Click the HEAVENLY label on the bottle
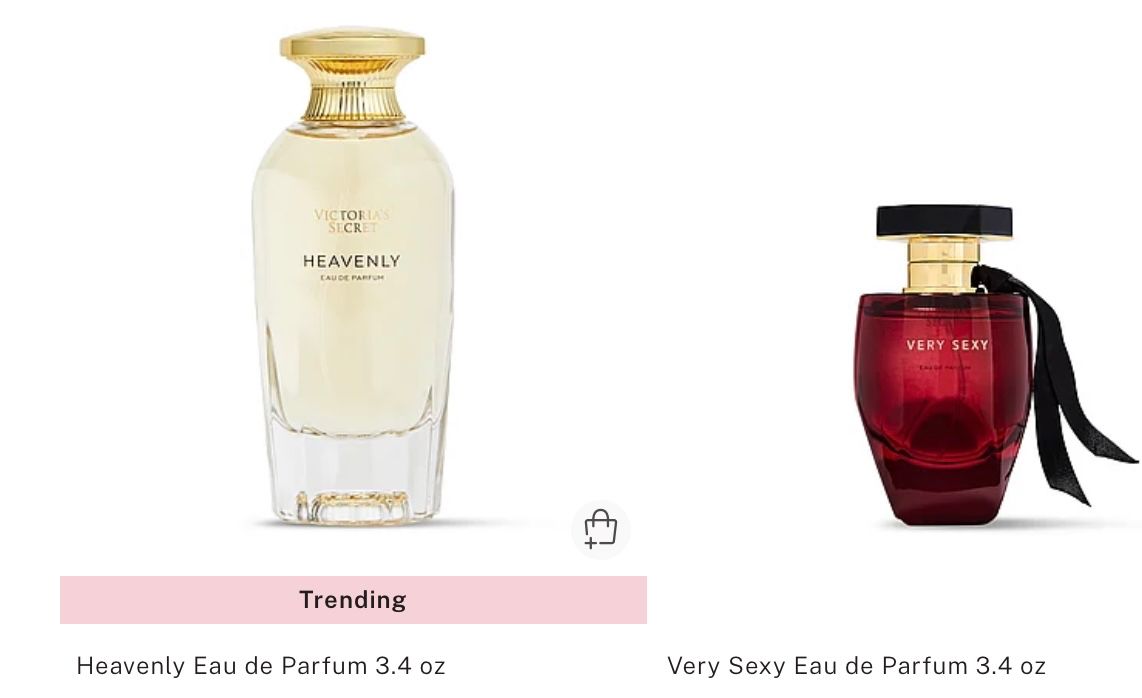This screenshot has height=698, width=1142. 352,261
